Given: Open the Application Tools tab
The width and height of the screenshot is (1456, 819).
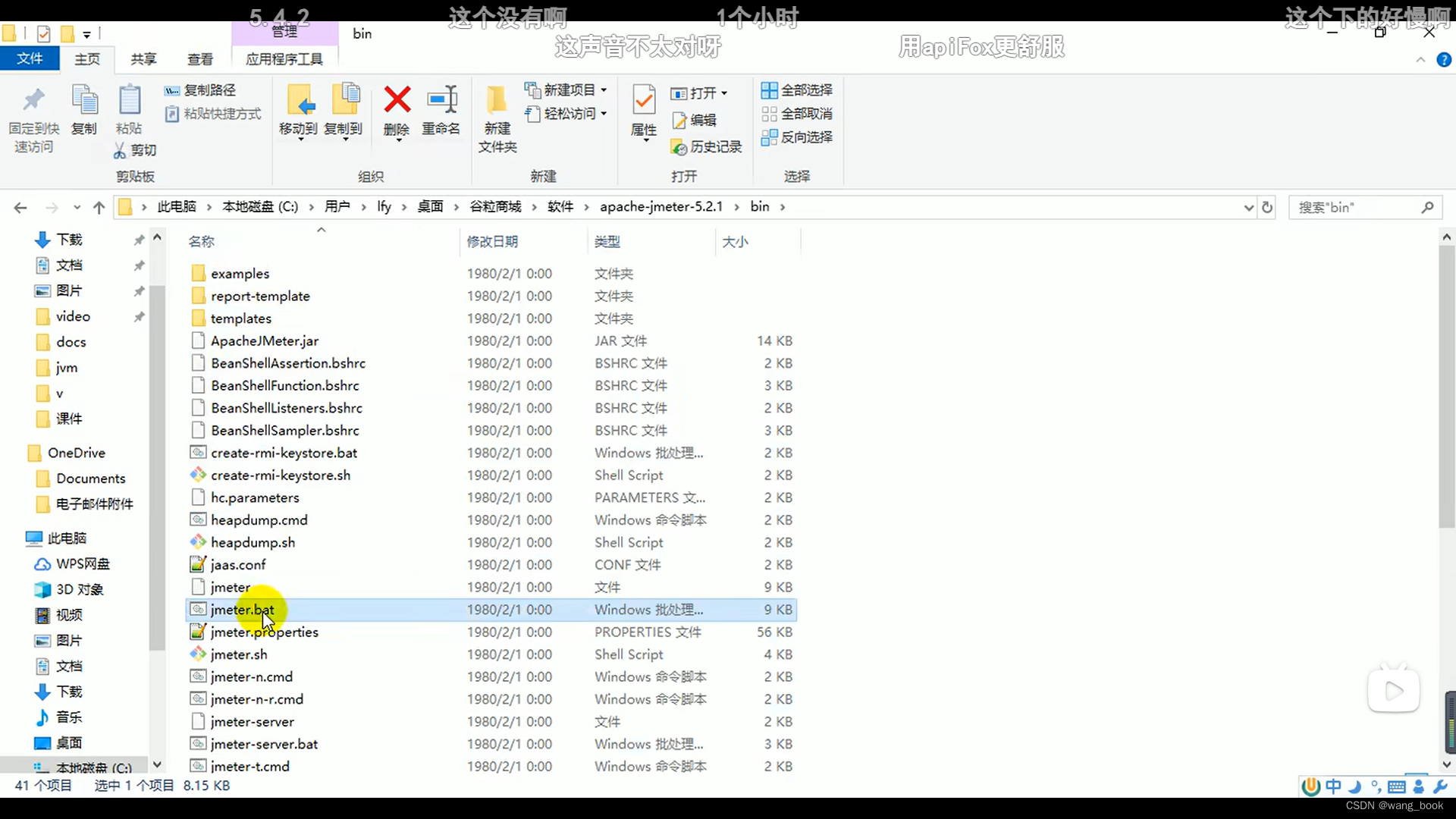Looking at the screenshot, I should click(284, 59).
